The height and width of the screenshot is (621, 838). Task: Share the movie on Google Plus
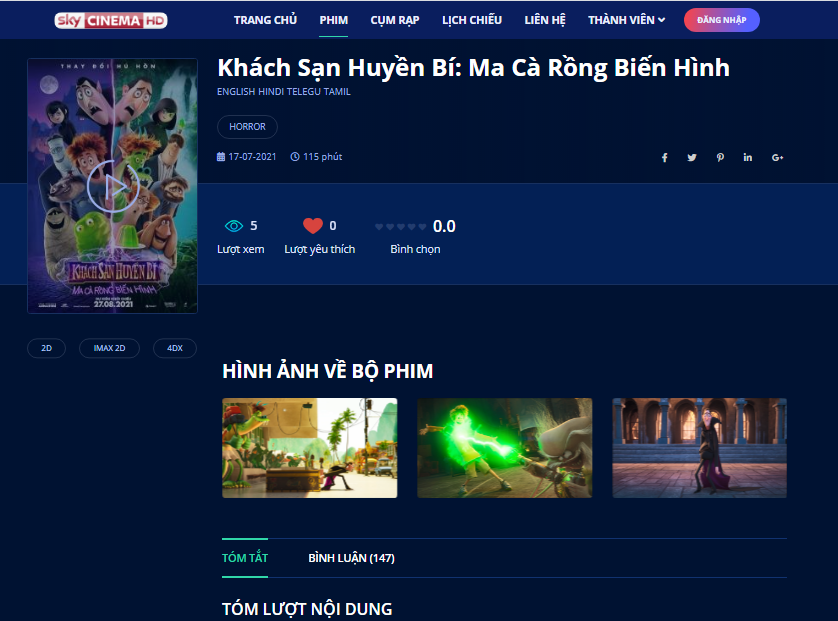tap(776, 157)
